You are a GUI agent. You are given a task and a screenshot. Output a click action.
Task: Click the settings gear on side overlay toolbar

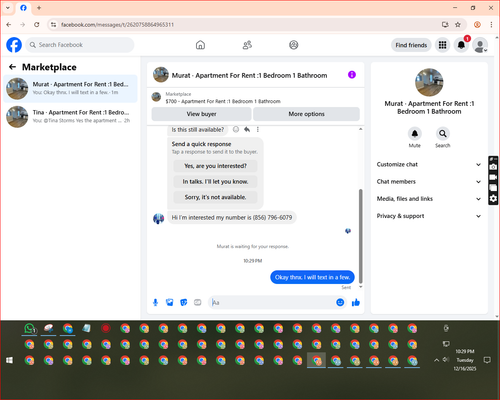coord(493,199)
